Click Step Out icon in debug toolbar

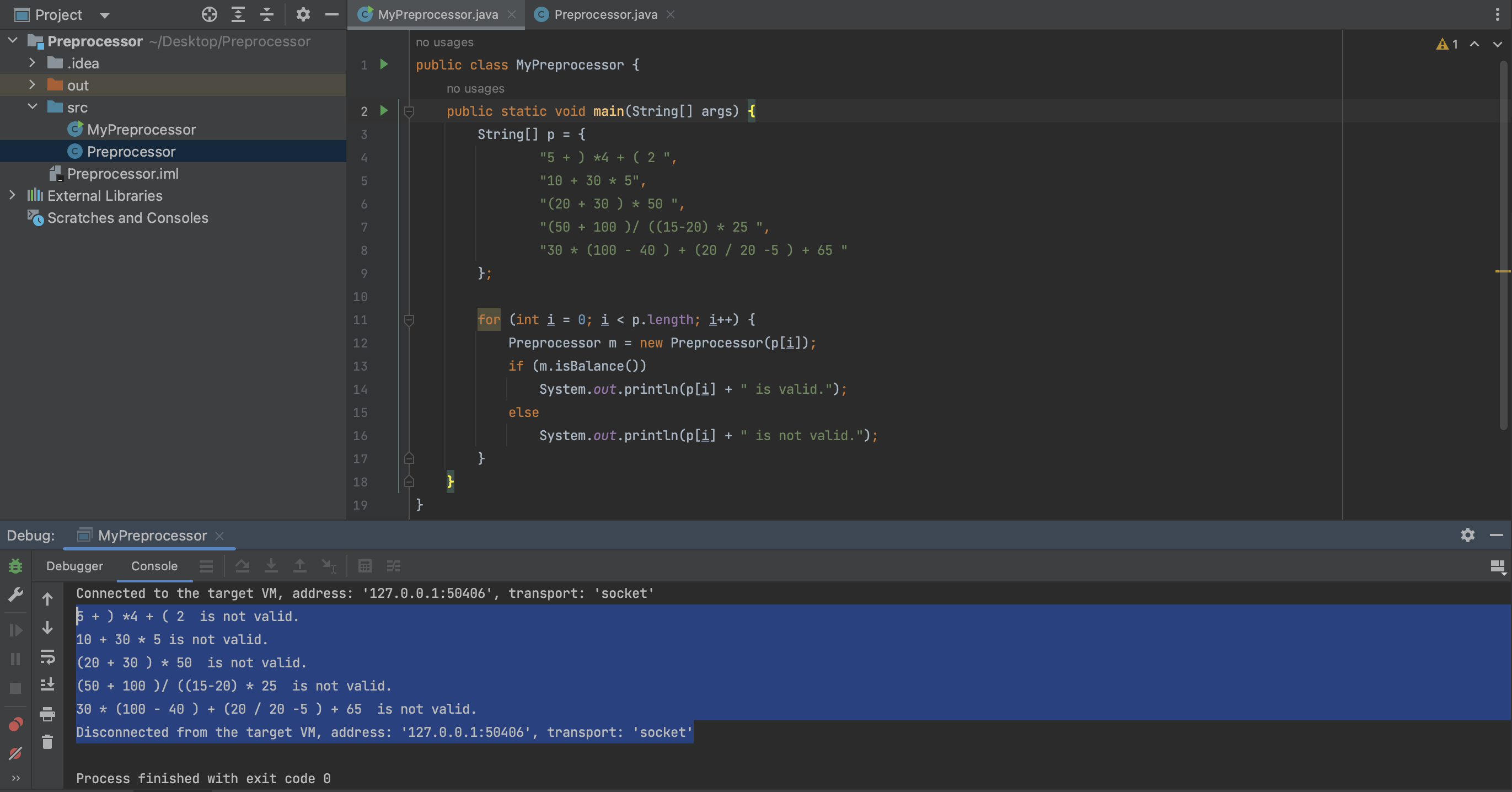[x=299, y=566]
